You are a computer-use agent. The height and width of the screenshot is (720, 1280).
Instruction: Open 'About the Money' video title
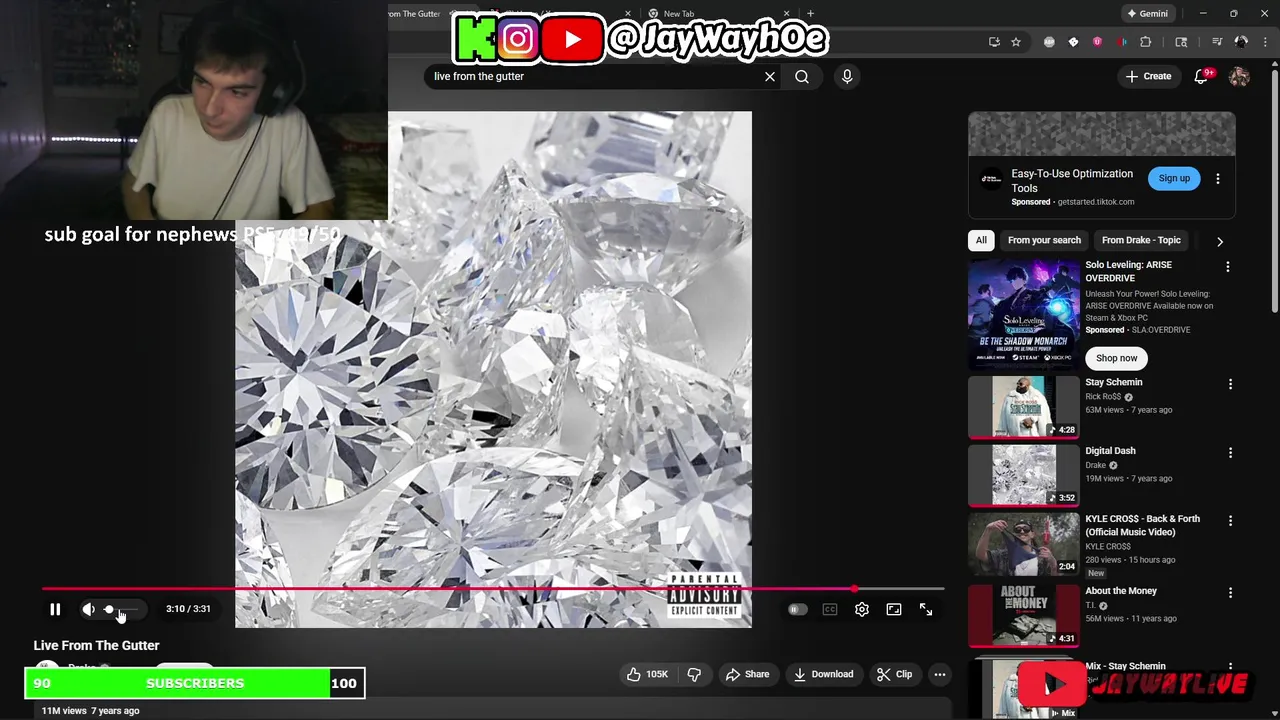(x=1121, y=591)
